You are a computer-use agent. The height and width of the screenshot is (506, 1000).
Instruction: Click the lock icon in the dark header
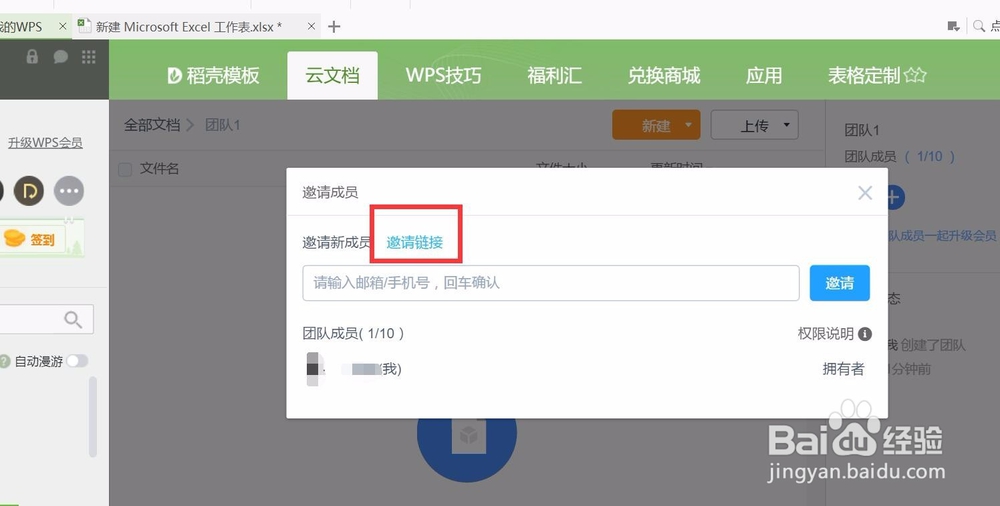[32, 57]
